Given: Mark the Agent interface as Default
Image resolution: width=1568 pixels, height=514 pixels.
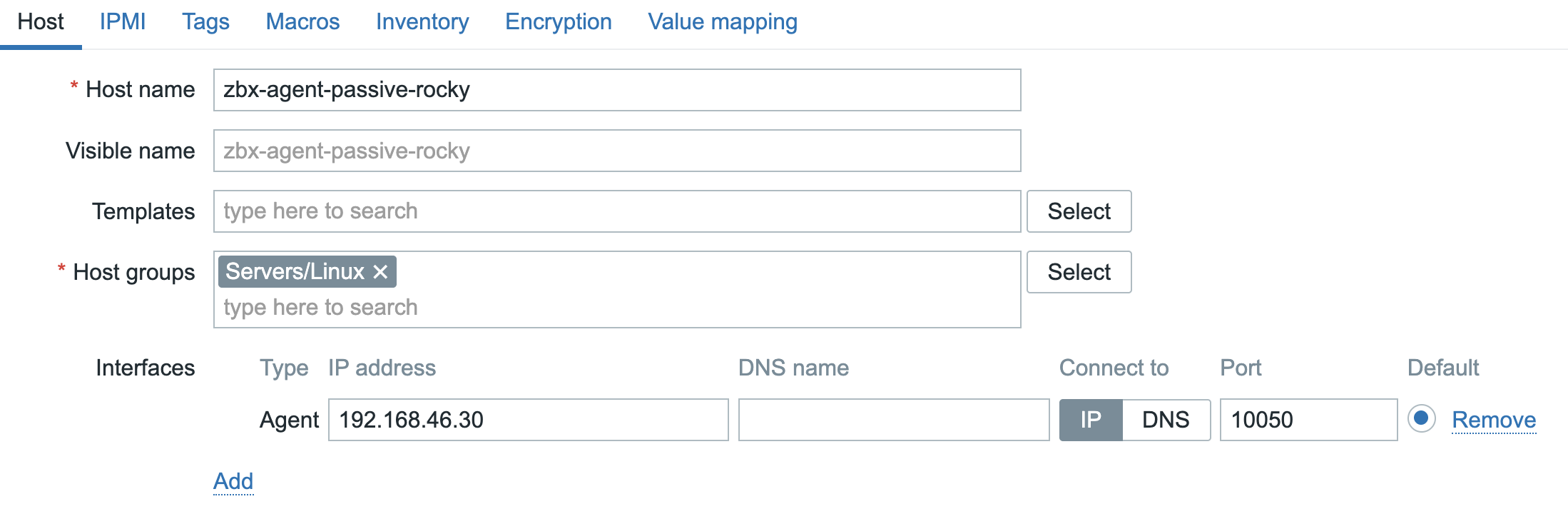Looking at the screenshot, I should click(x=1422, y=420).
